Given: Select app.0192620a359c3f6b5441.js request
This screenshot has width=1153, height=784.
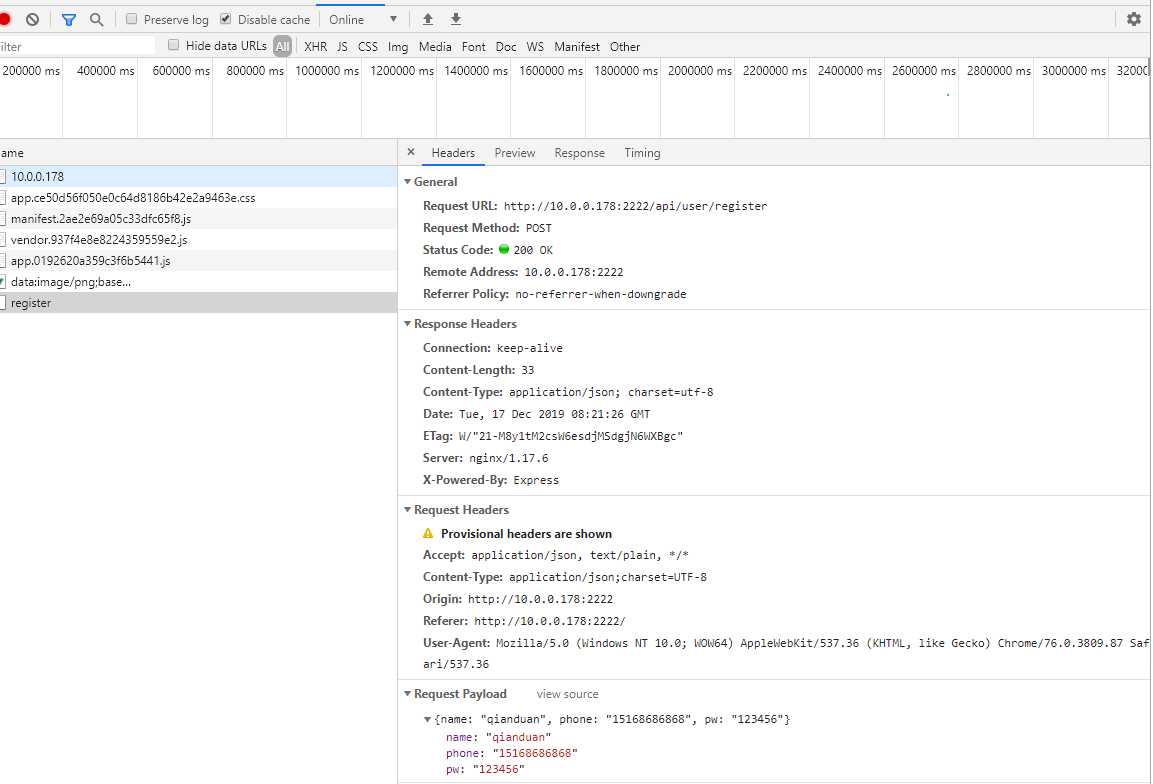Looking at the screenshot, I should point(199,260).
